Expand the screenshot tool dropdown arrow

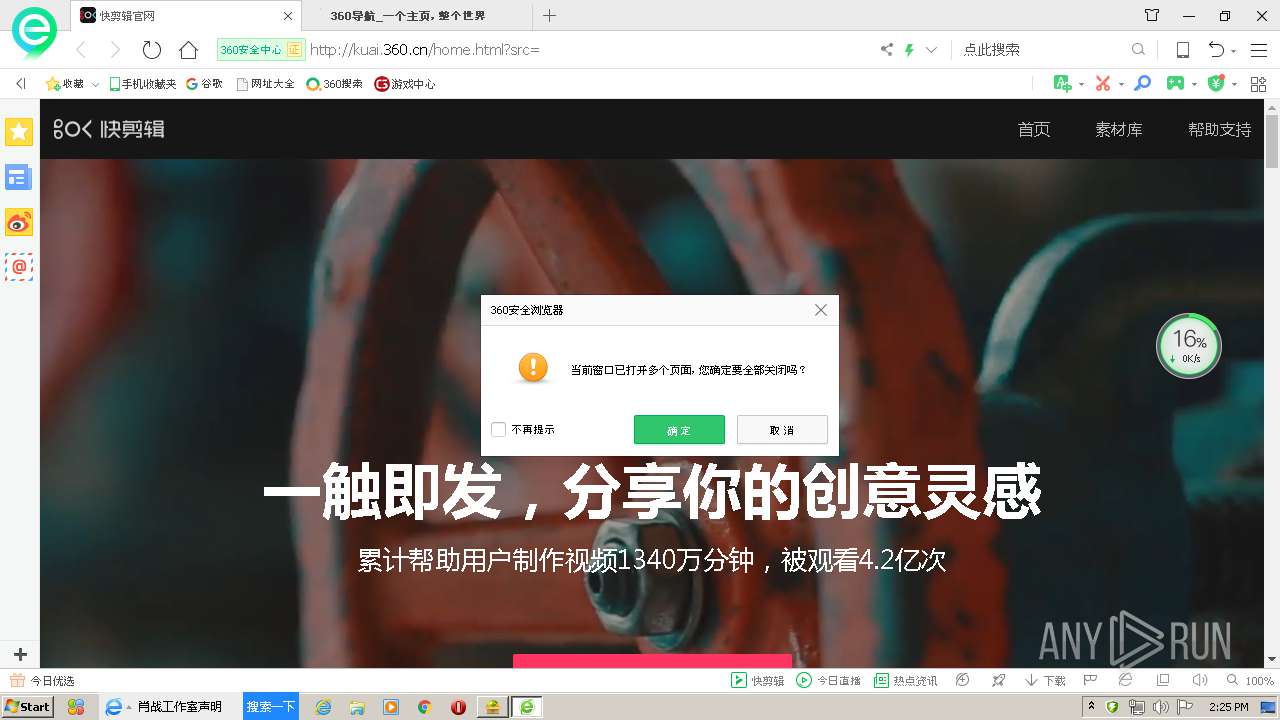click(1121, 85)
